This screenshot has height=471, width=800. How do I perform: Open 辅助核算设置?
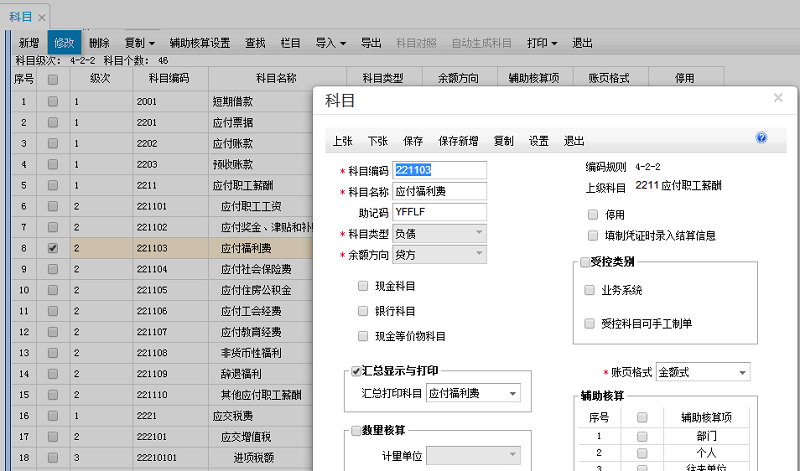200,43
